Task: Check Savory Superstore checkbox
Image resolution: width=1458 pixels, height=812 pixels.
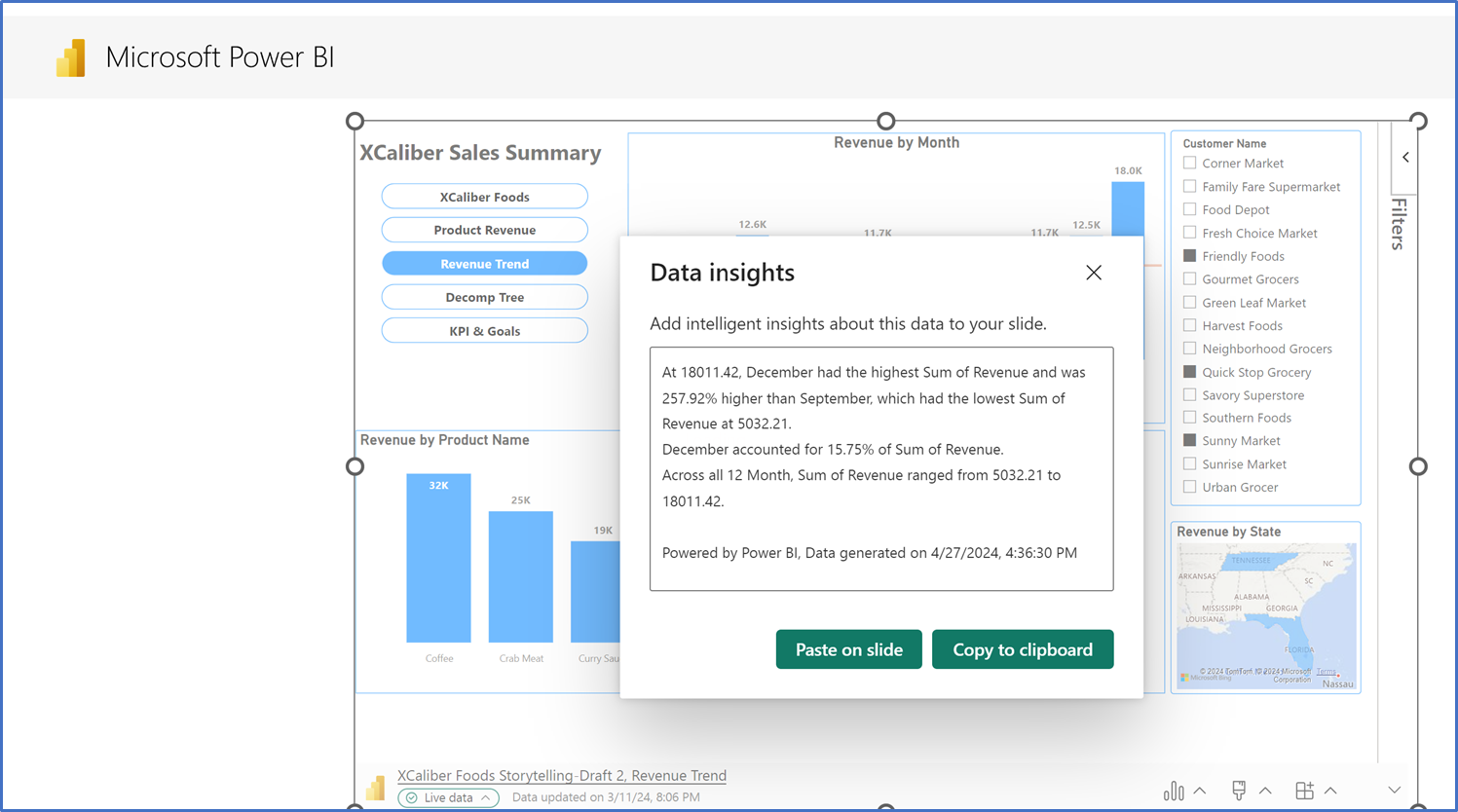Action: [x=1189, y=394]
